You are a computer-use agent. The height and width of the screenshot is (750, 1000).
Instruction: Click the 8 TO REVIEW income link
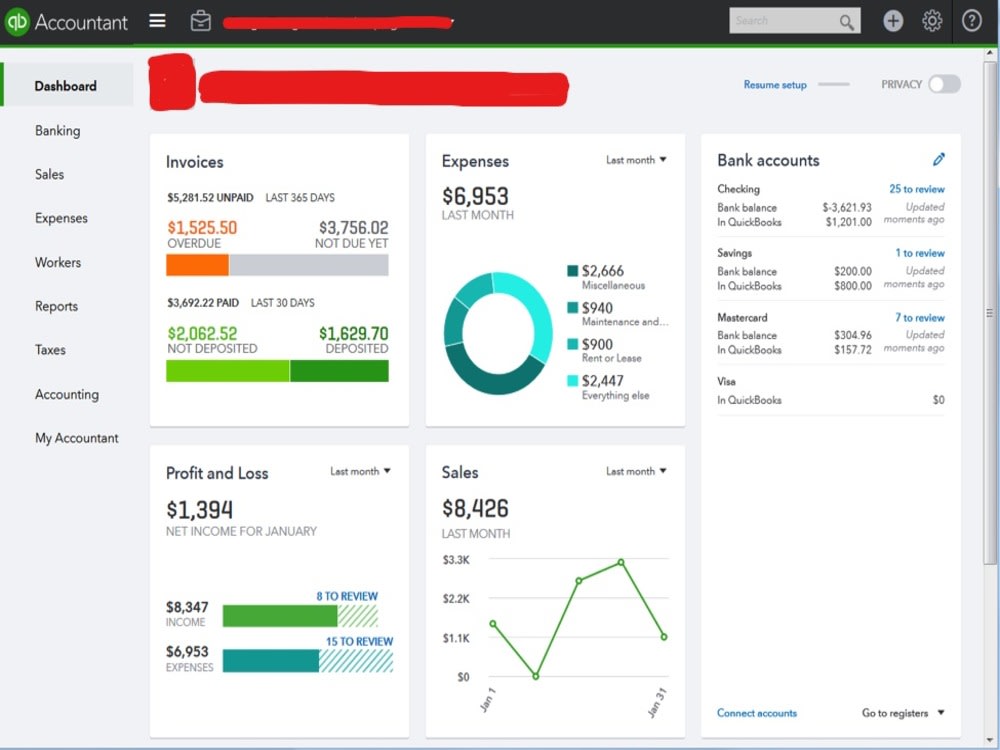pos(347,596)
